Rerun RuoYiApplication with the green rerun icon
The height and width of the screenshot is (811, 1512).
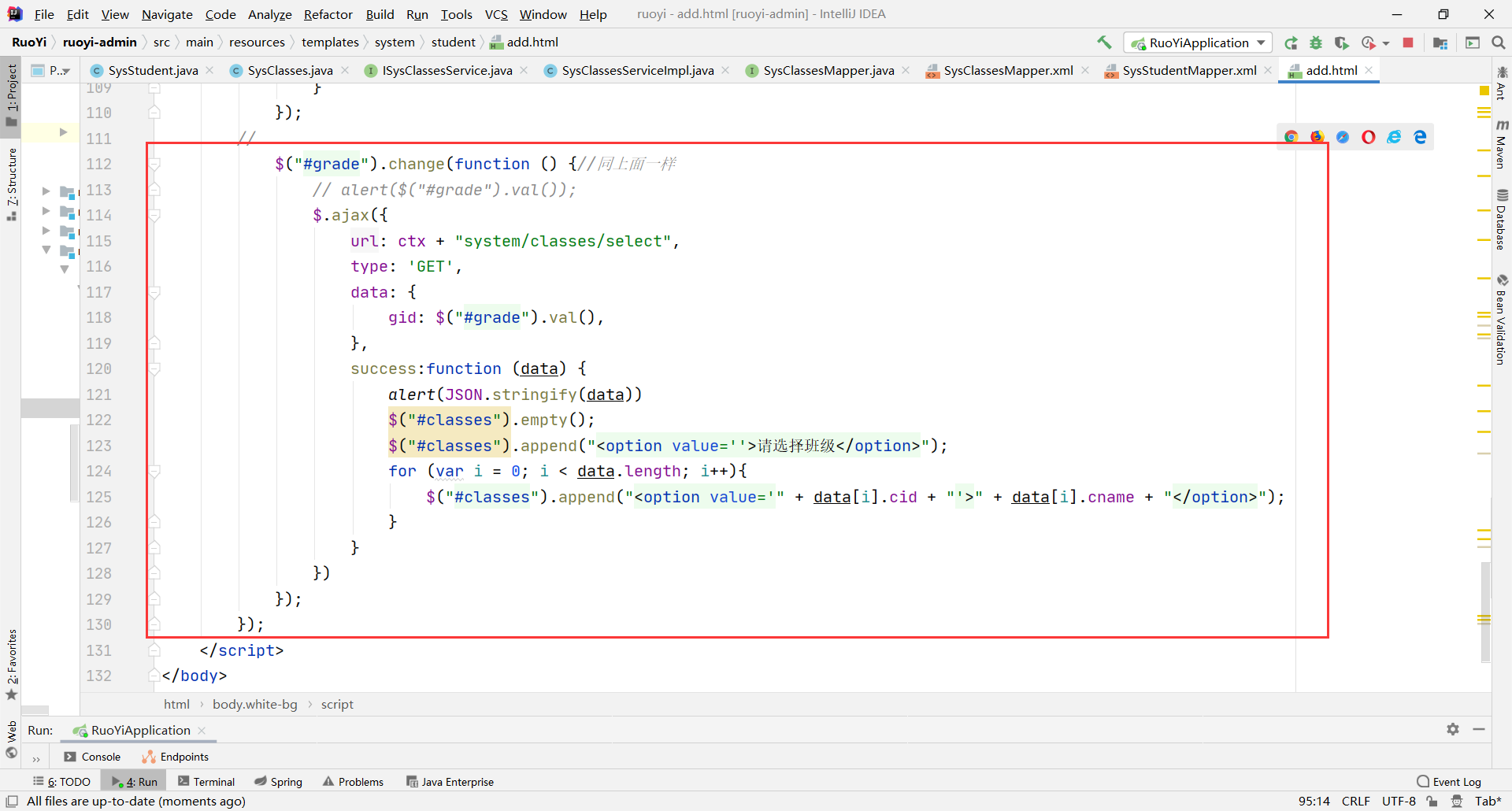(1291, 43)
